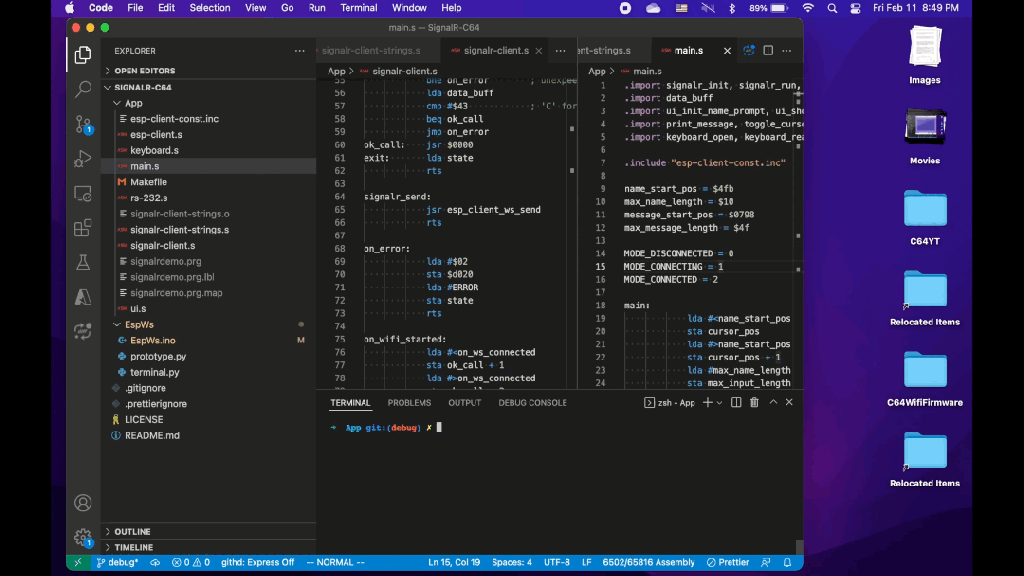Screen dimensions: 1024x576
Task: Open the new terminal launch profile dropdown
Action: tap(720, 403)
